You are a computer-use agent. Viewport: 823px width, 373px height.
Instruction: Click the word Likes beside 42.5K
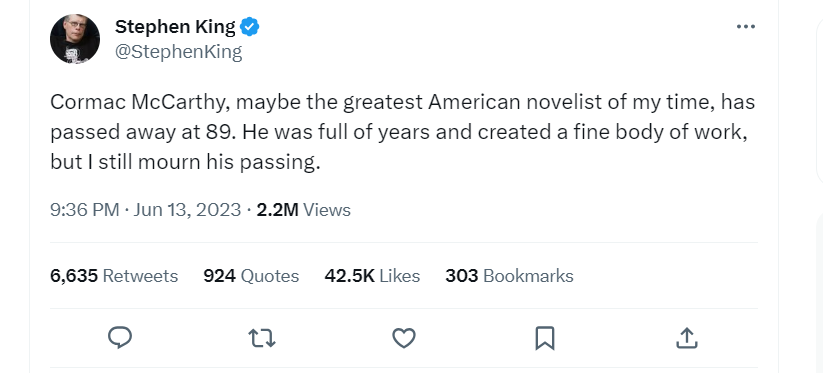coord(399,276)
